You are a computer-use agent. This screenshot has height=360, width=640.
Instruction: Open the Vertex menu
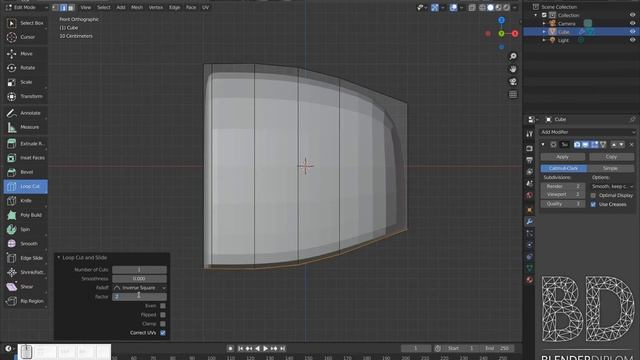(x=156, y=7)
